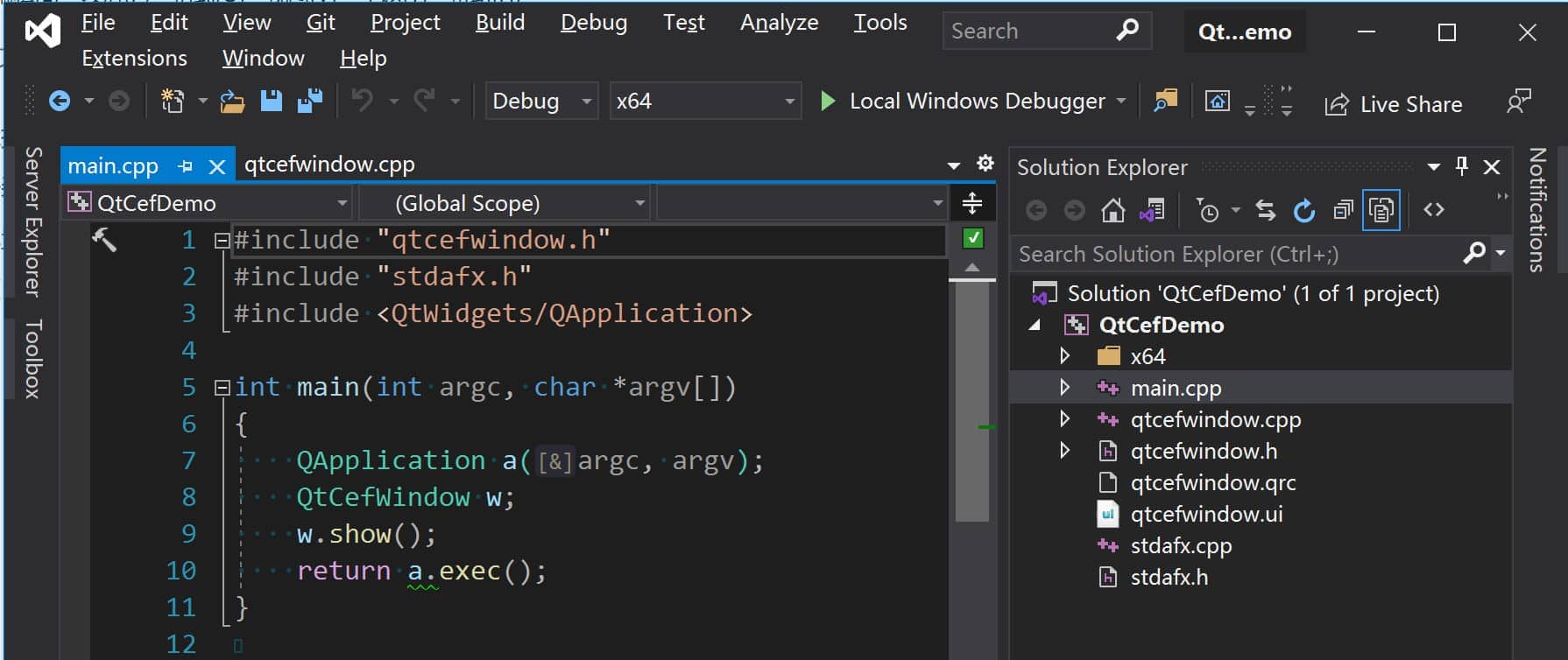1568x660 pixels.
Task: Collapse the QtCefDemo project node
Action: (1035, 325)
